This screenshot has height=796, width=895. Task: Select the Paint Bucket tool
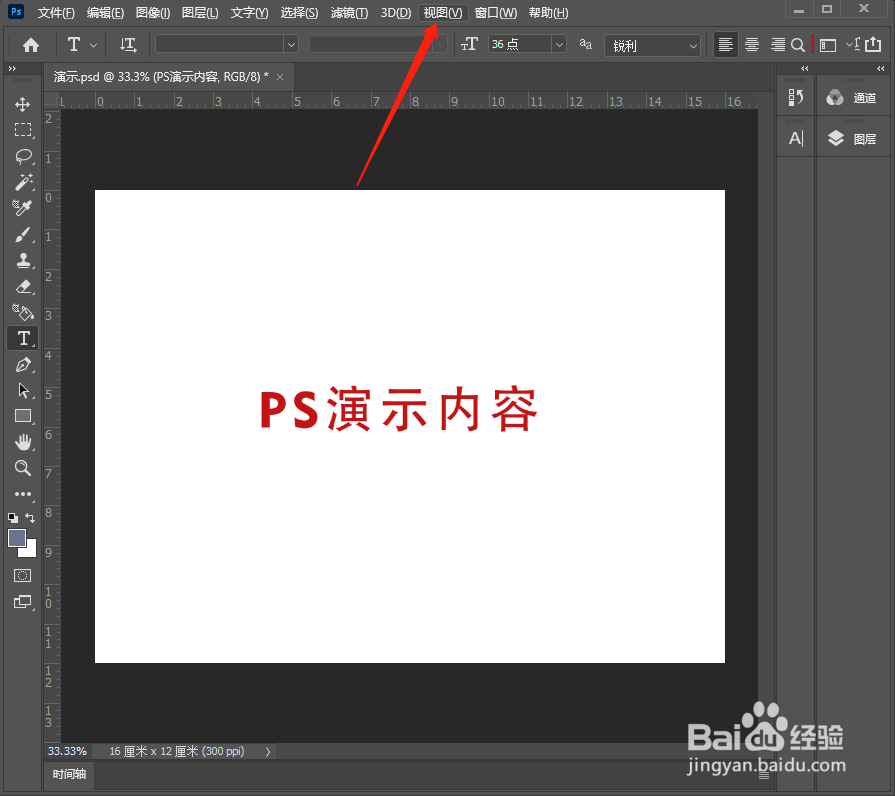(x=23, y=313)
